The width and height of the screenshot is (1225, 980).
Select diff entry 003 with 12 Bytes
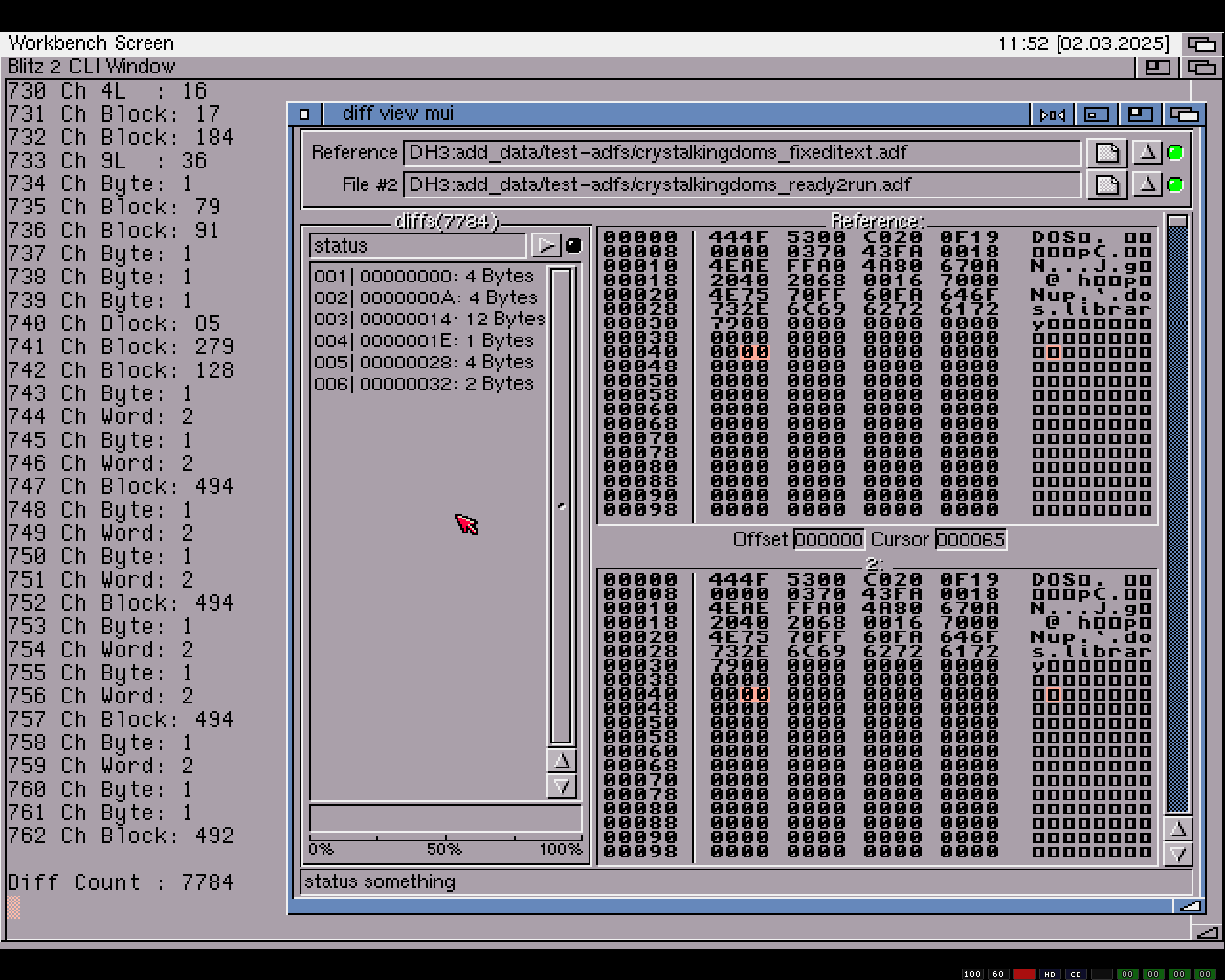(x=430, y=320)
